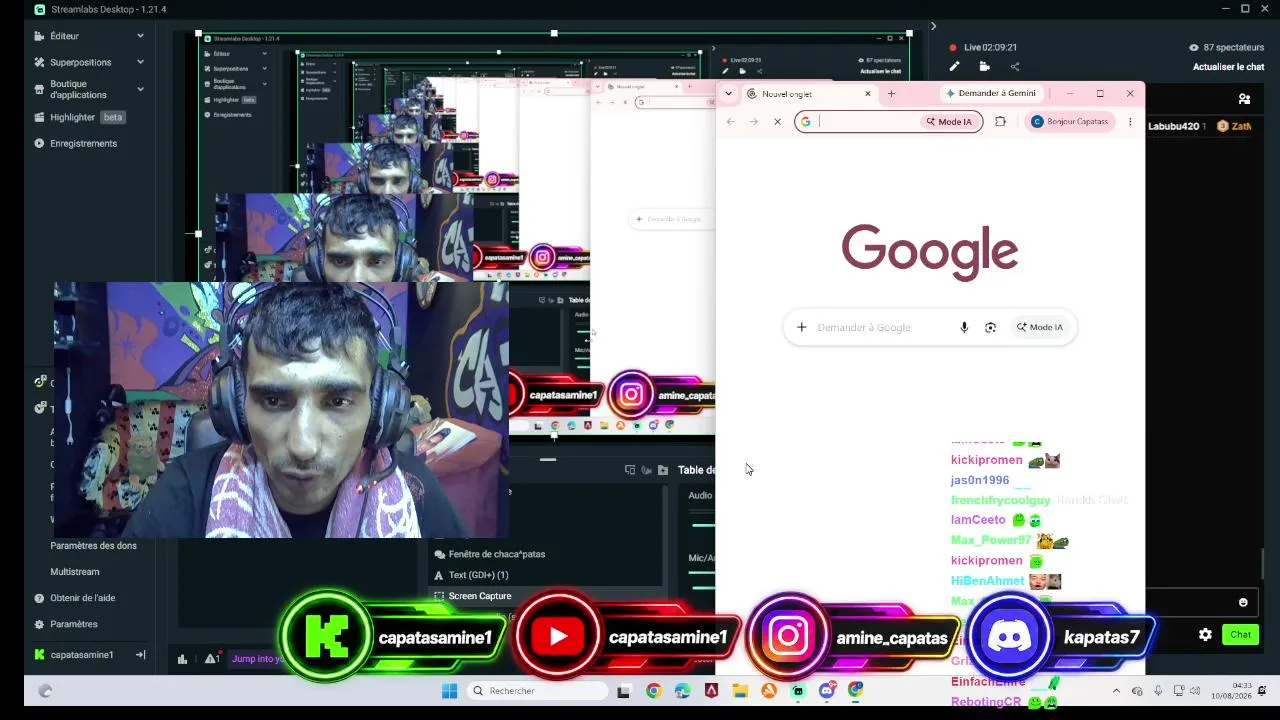Viewport: 1280px width, 720px height.
Task: Click Mode IA in the Google search box
Action: click(1040, 327)
